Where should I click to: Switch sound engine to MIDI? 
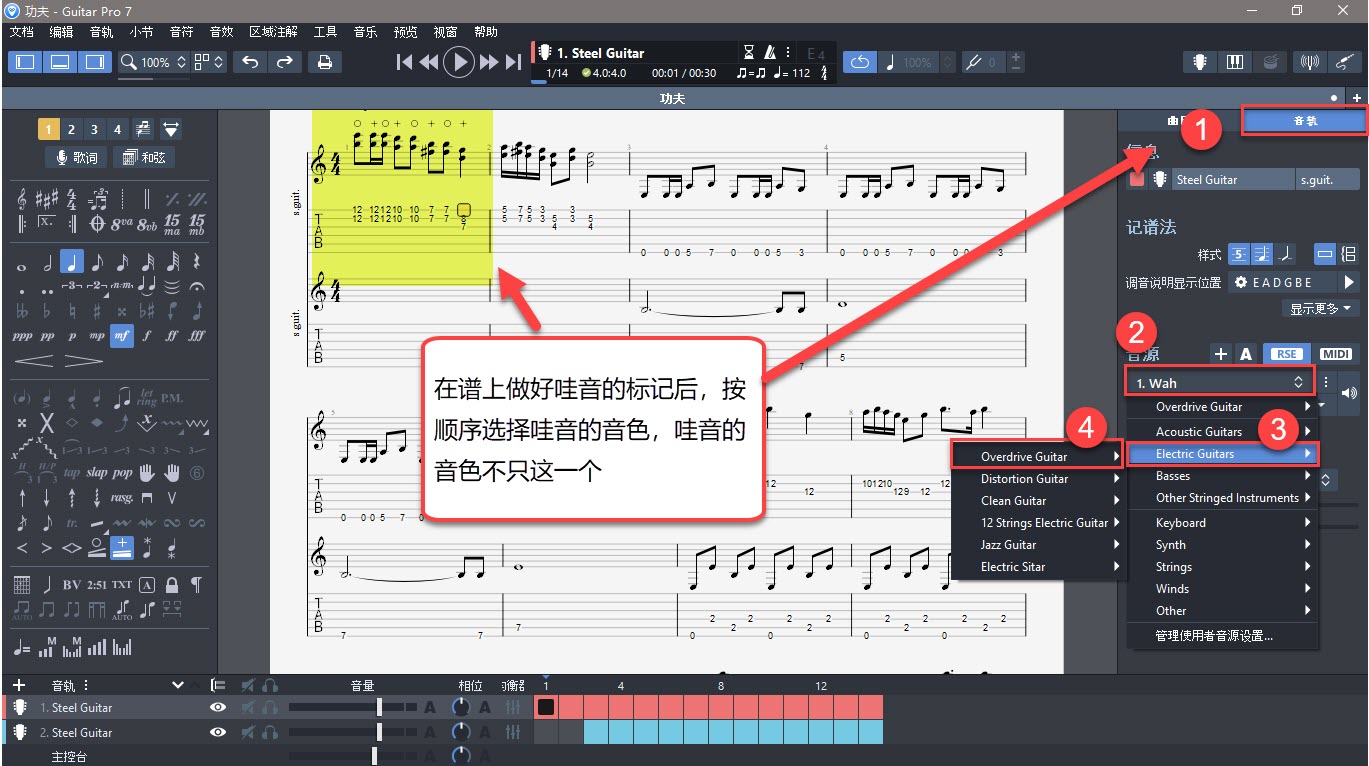point(1336,354)
